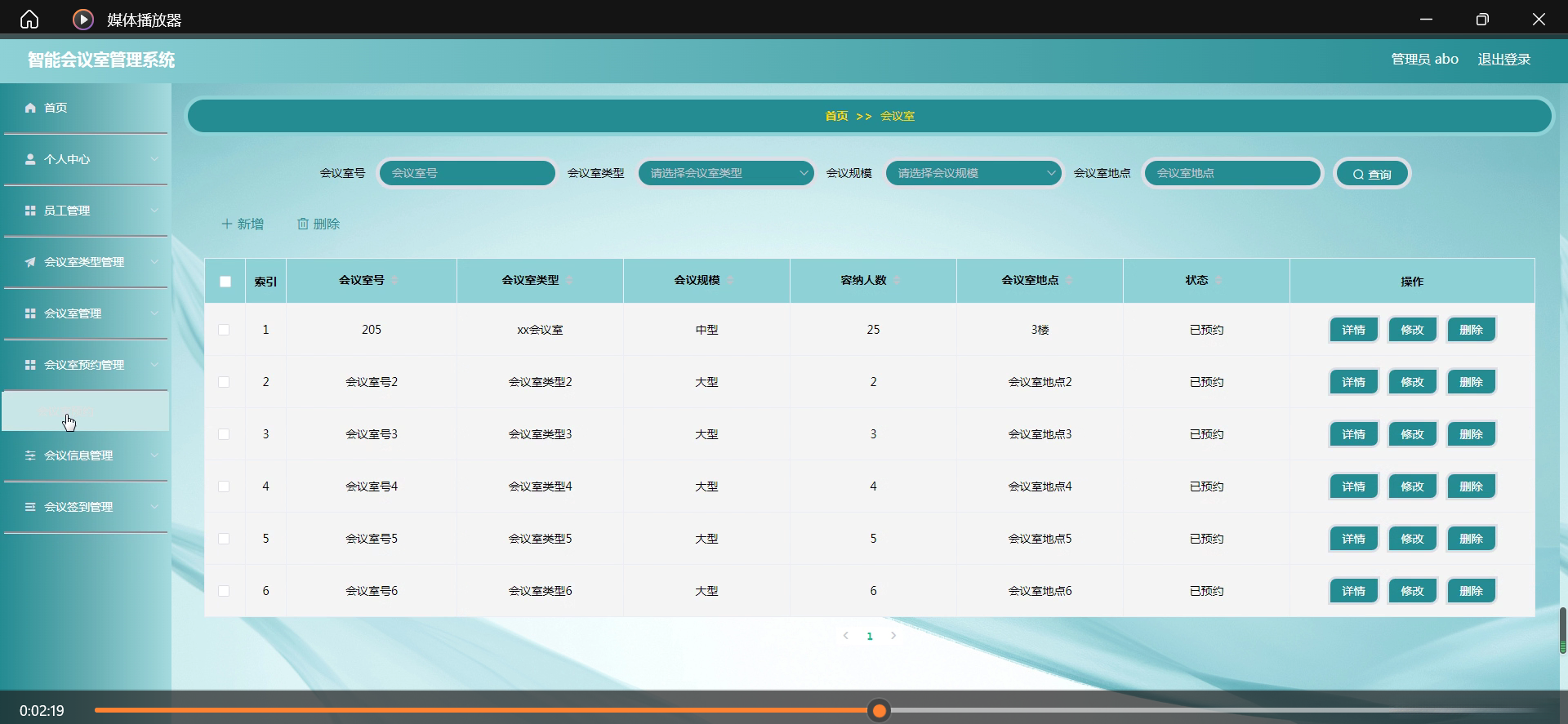Click the 查询 search button
Image resolution: width=1568 pixels, height=724 pixels.
click(x=1372, y=174)
